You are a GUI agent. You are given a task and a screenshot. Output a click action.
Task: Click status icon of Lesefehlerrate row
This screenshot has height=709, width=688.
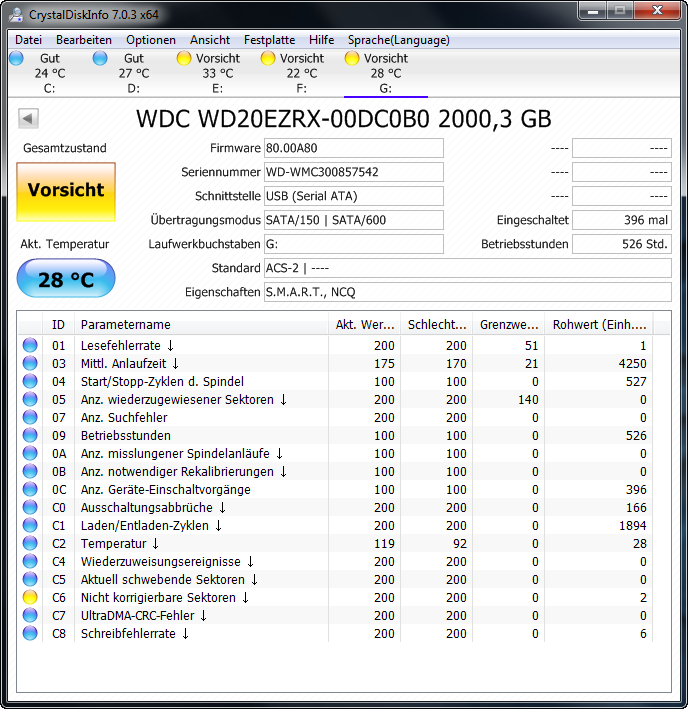point(30,345)
